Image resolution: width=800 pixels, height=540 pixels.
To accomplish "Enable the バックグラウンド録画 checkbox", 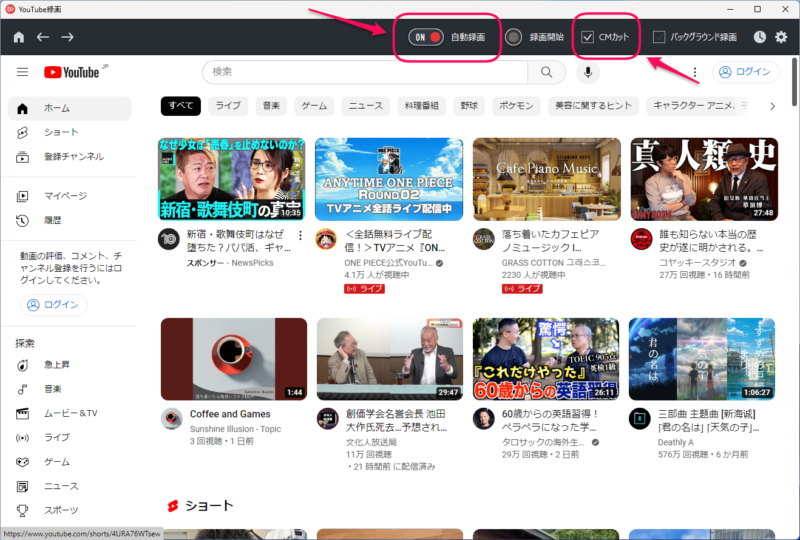I will coord(659,37).
